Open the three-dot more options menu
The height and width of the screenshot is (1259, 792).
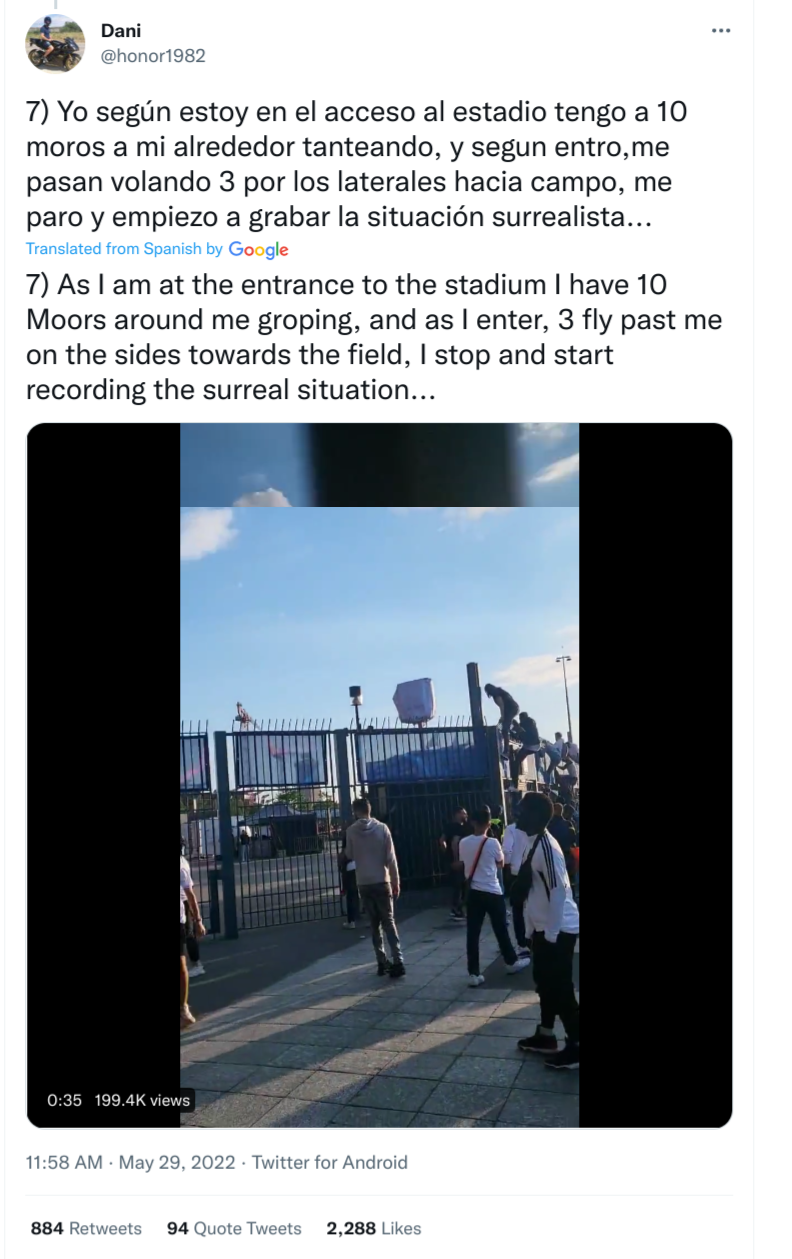720,32
